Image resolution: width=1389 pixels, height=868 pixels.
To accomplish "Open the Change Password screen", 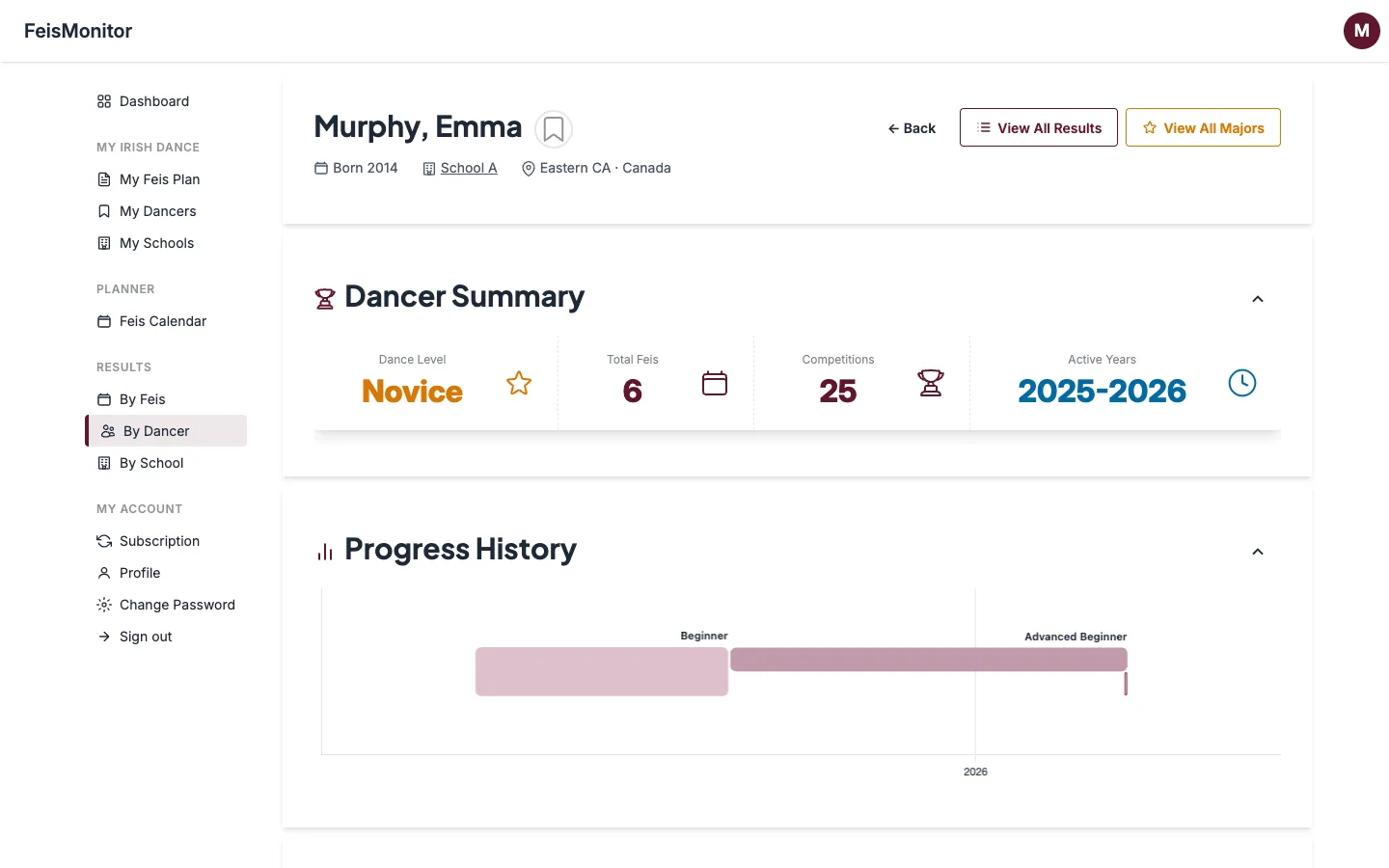I will pos(177,605).
